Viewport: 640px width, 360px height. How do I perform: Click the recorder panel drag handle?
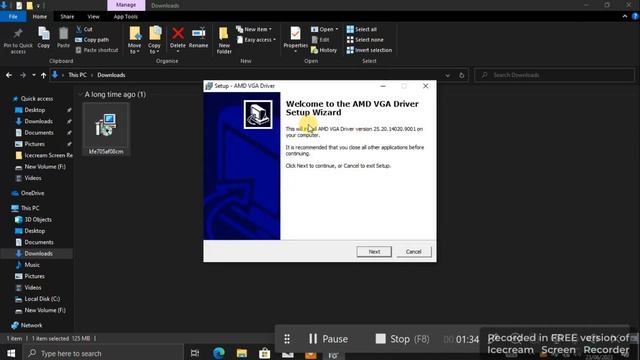287,339
